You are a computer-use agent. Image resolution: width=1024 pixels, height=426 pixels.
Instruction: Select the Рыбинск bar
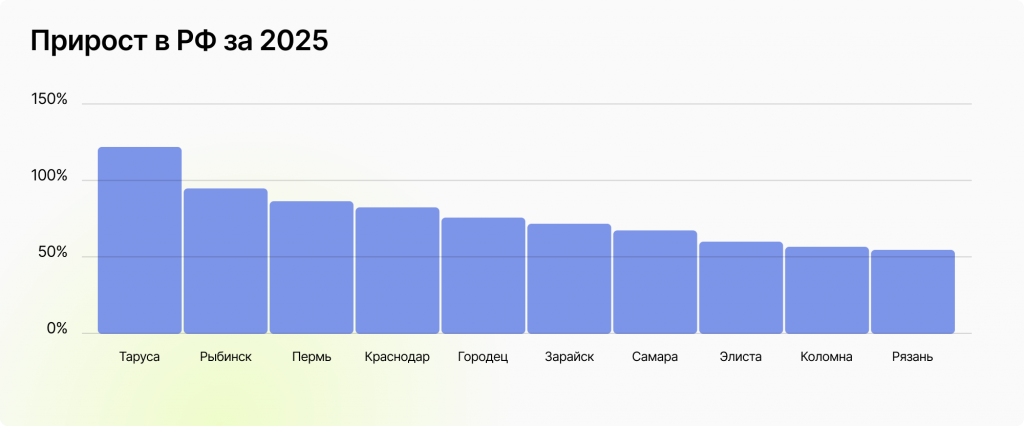[226, 261]
